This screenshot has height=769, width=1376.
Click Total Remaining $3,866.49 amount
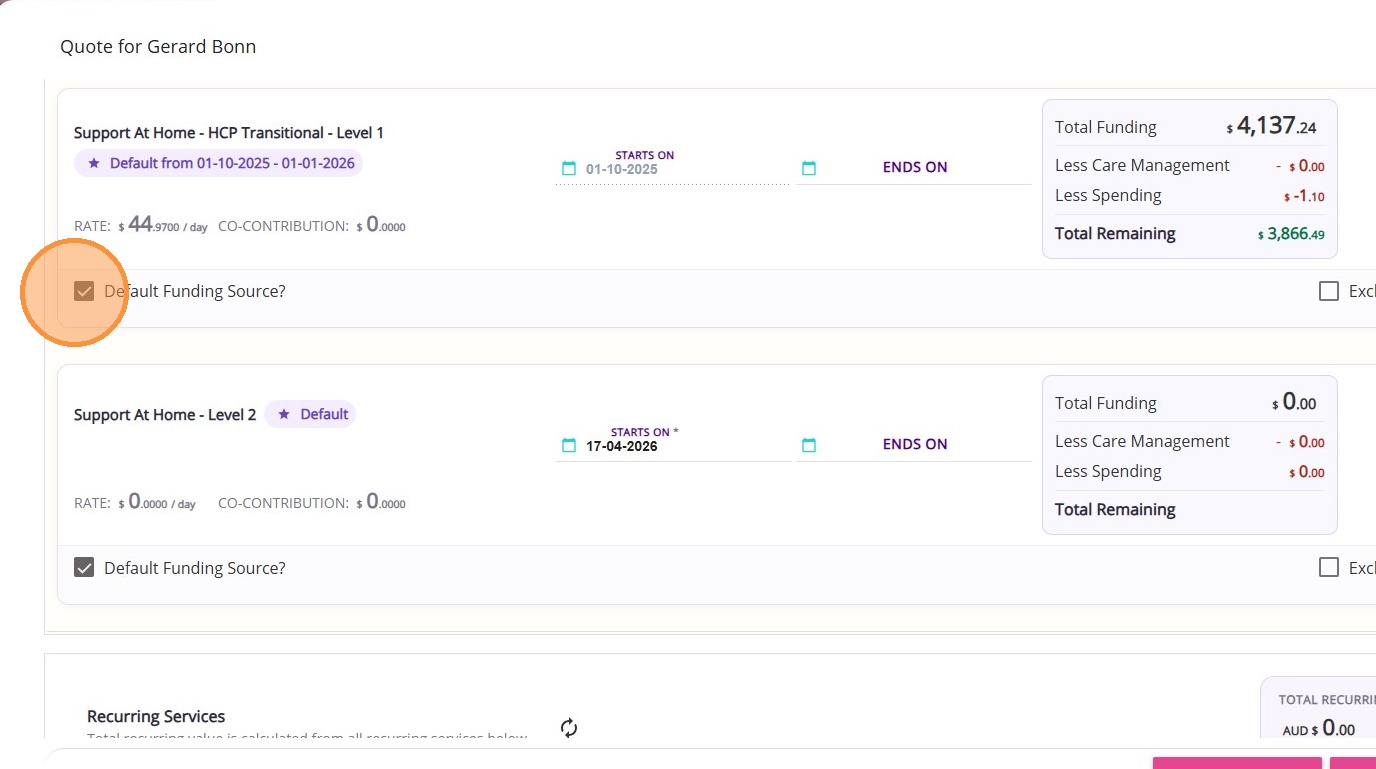point(1291,235)
